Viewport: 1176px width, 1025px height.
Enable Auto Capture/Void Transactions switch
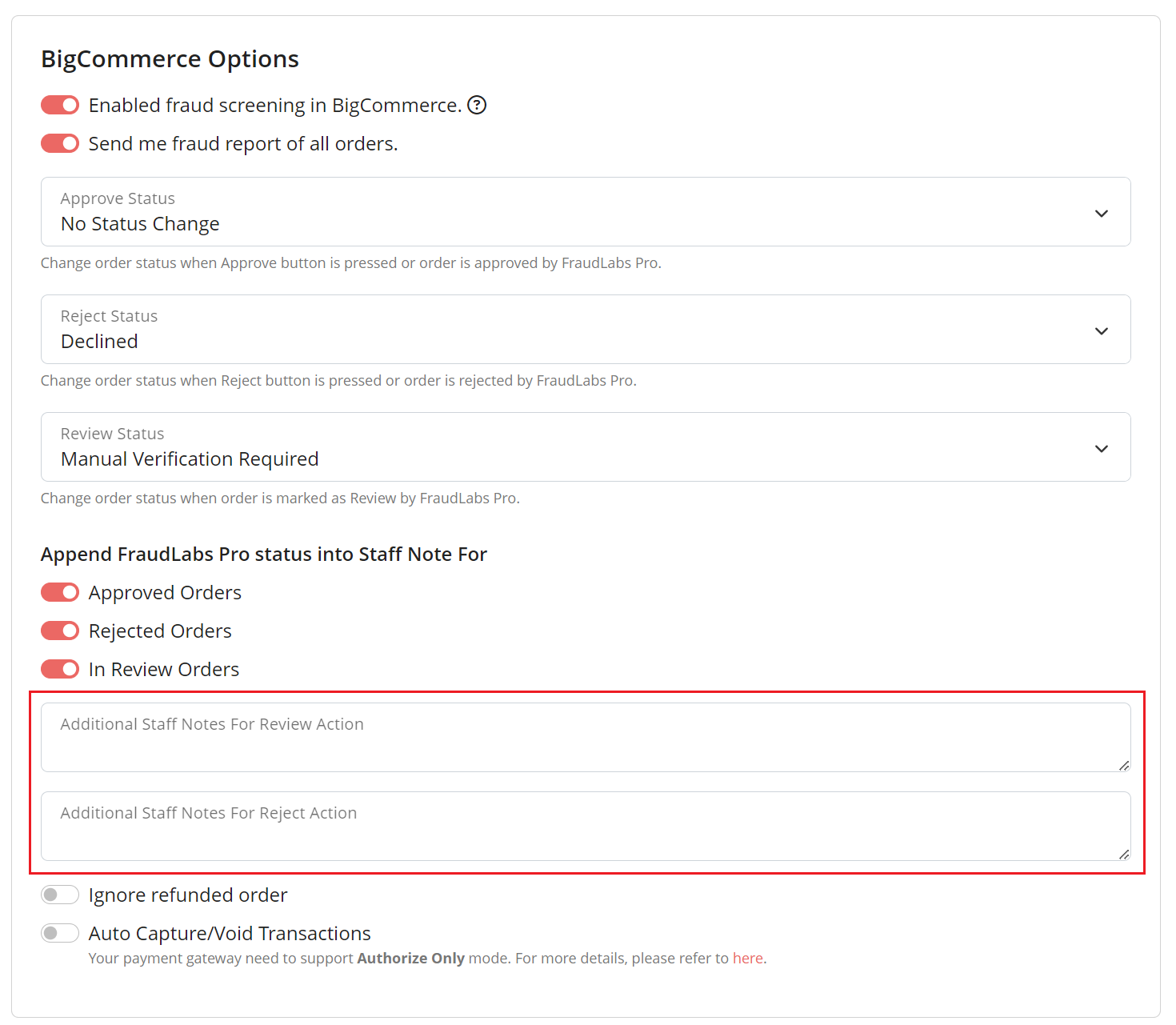point(60,933)
